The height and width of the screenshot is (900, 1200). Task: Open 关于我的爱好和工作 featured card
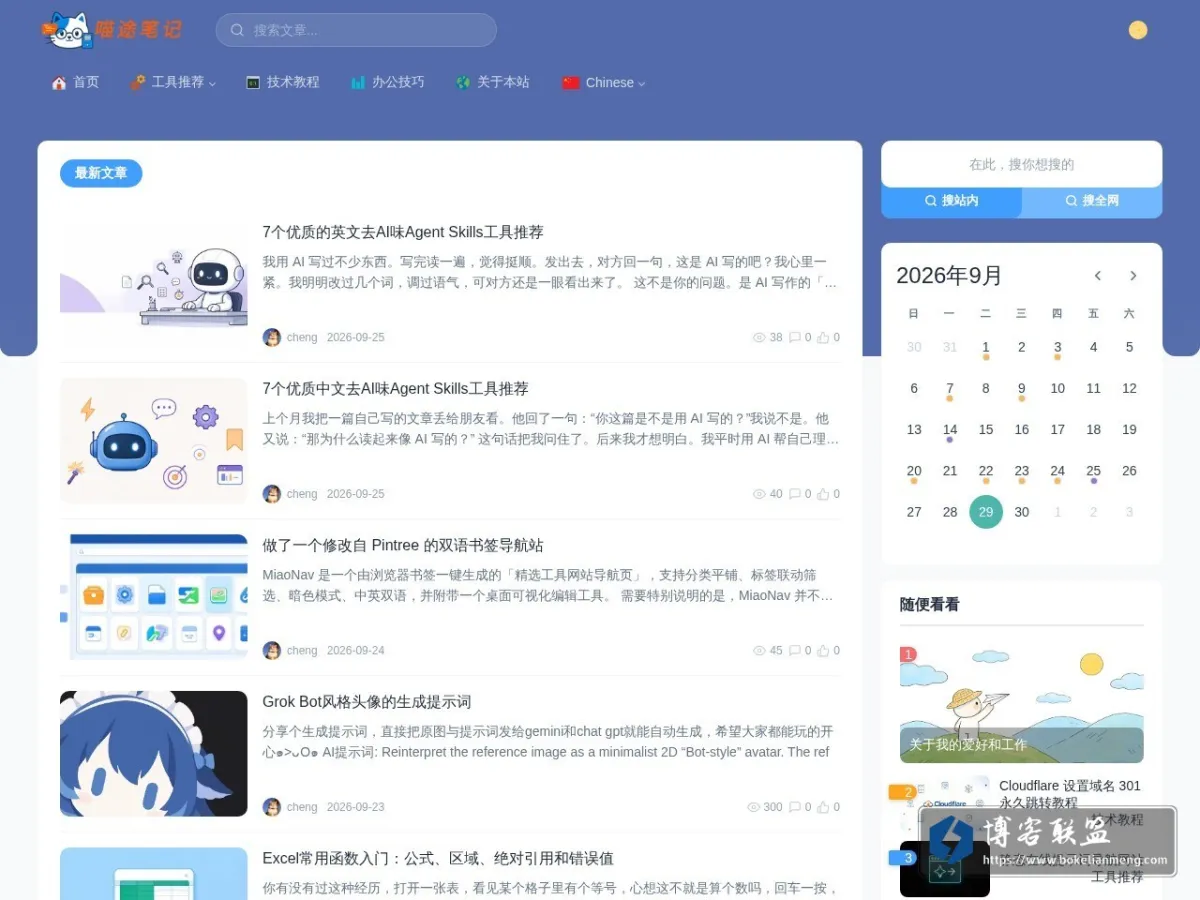click(x=1021, y=704)
